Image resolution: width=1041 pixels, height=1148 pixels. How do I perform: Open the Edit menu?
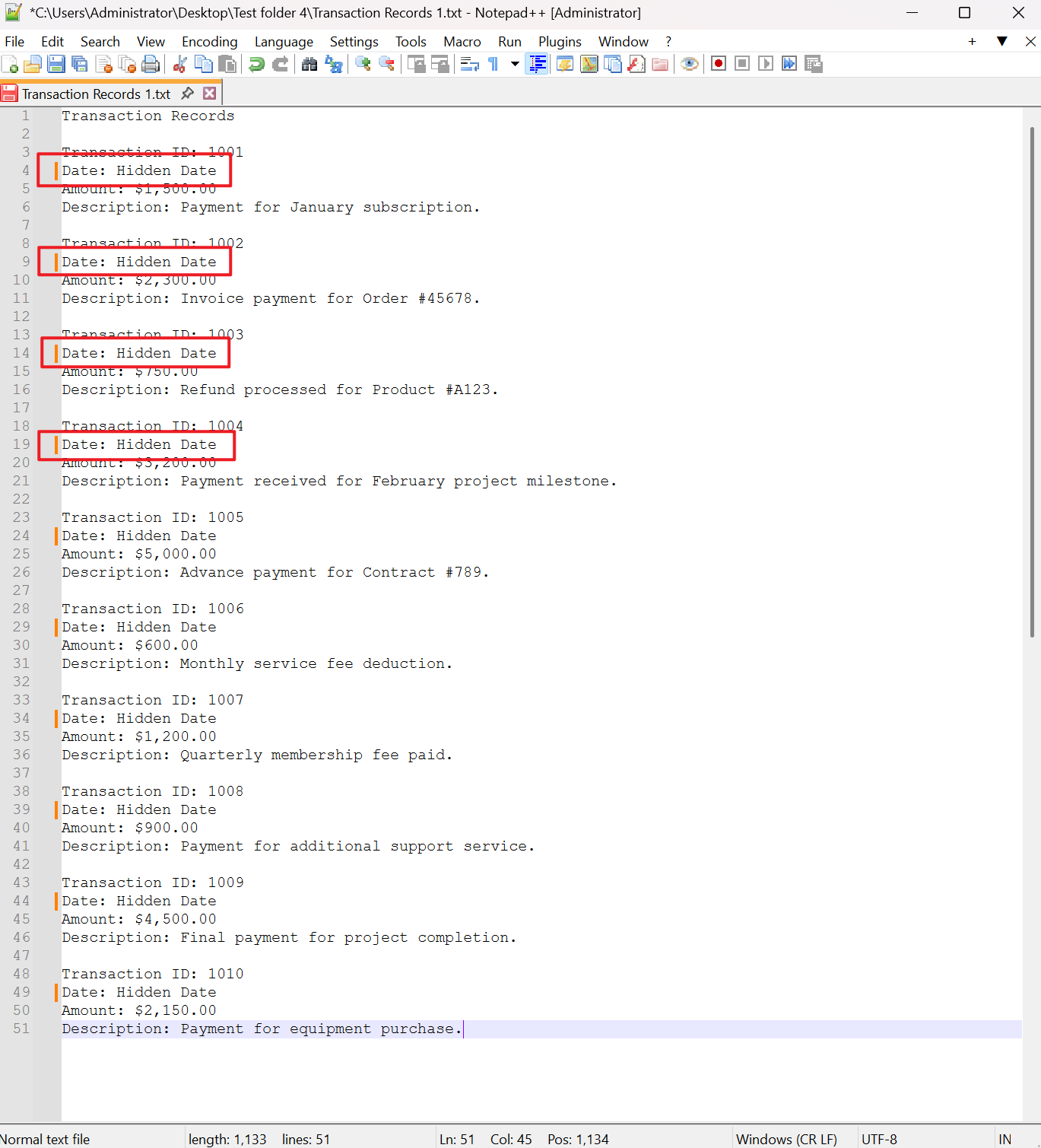coord(52,42)
